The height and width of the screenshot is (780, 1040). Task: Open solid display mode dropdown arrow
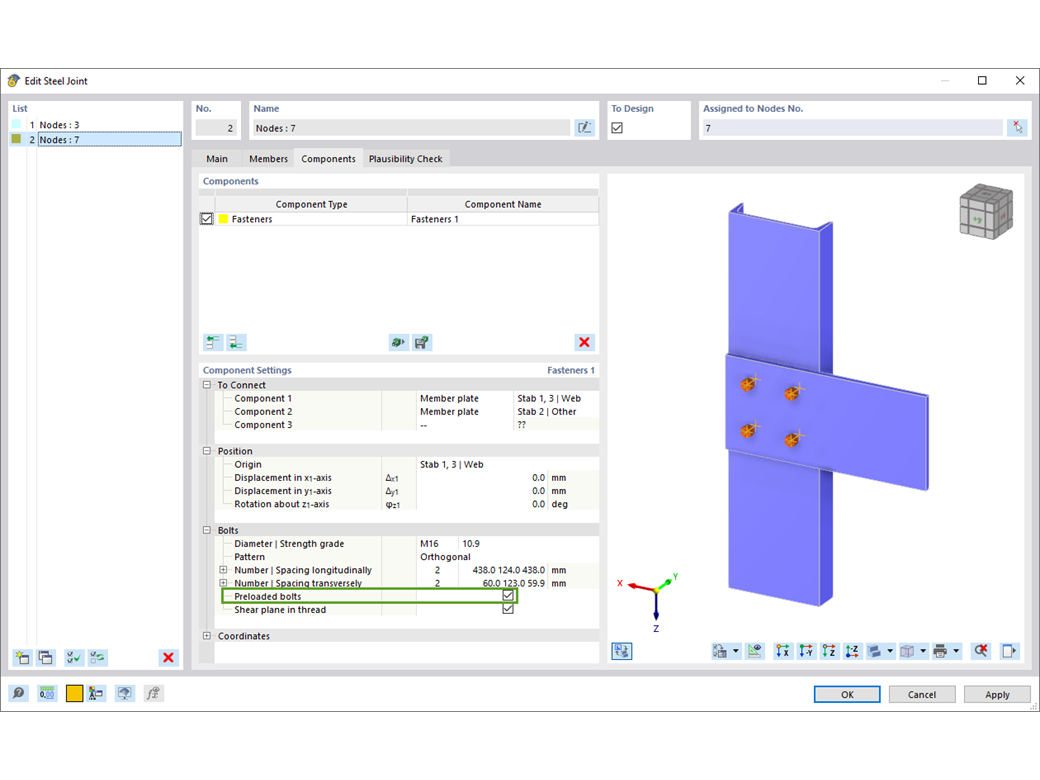890,651
